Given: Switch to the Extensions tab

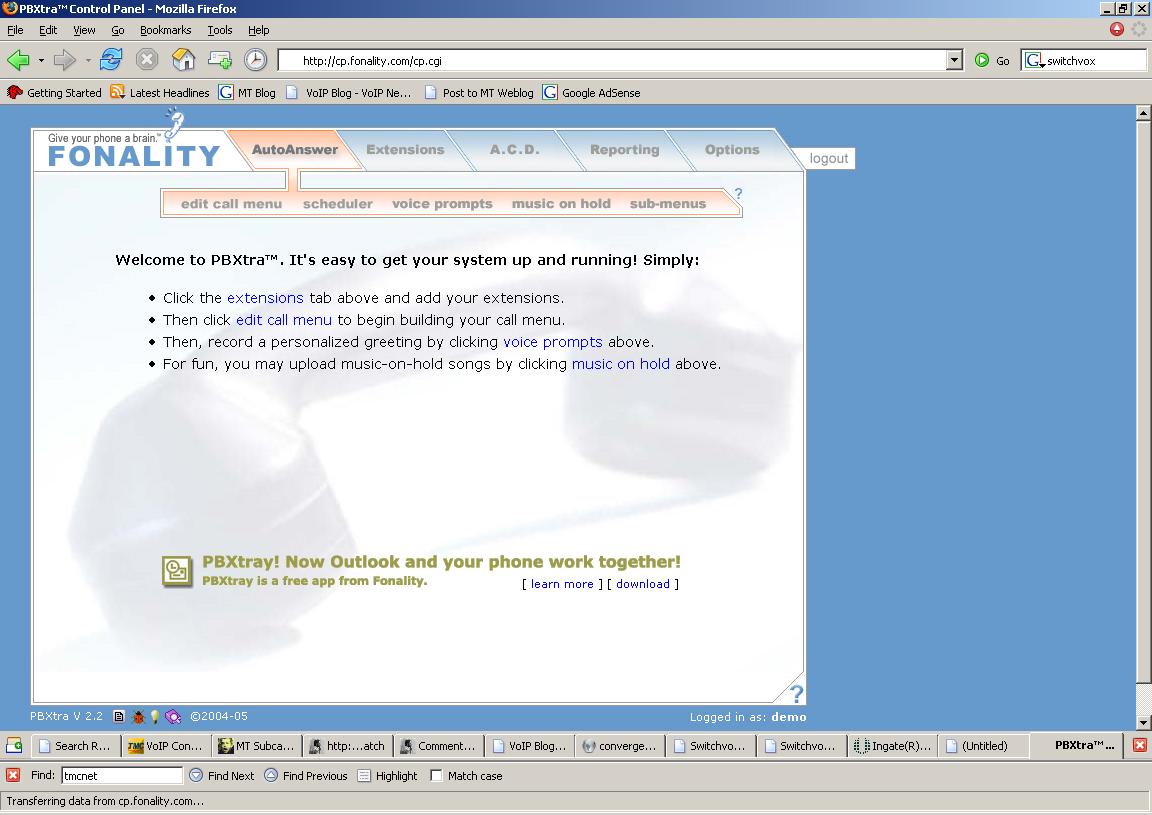Looking at the screenshot, I should point(405,150).
